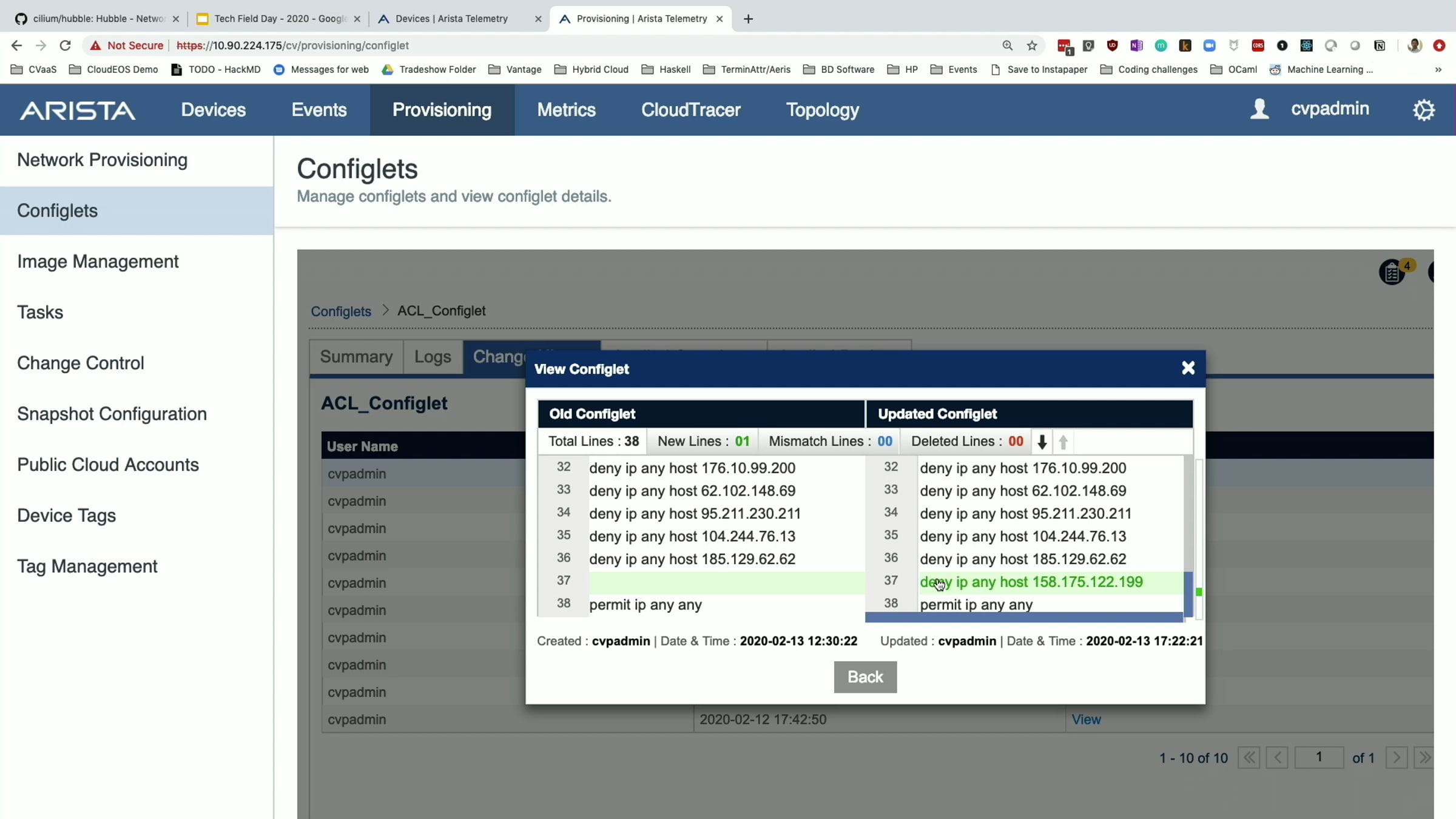The width and height of the screenshot is (1456, 819).
Task: Click the cvpadmin username in header
Action: coord(1330,109)
